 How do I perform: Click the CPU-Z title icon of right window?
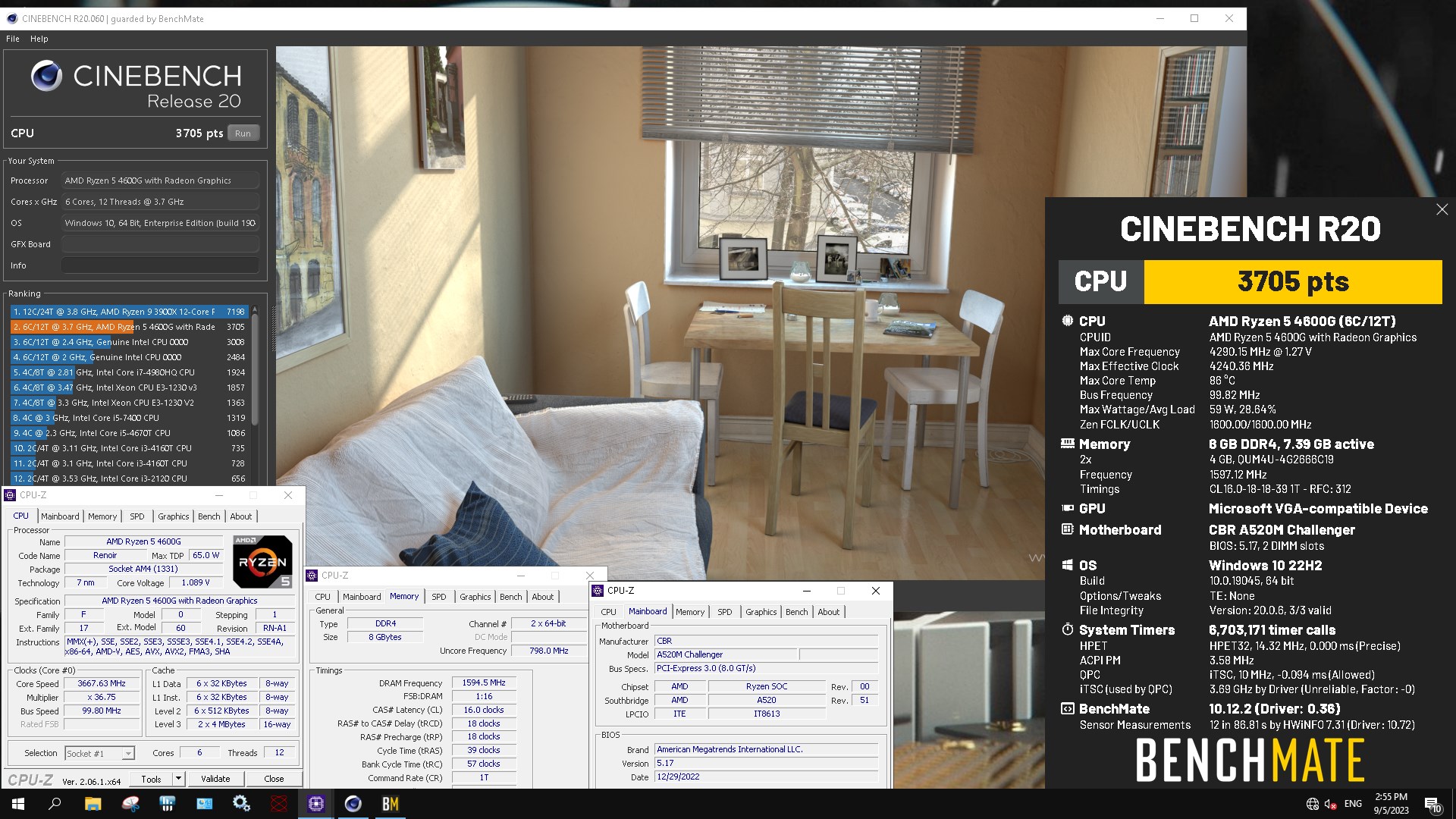pos(598,591)
